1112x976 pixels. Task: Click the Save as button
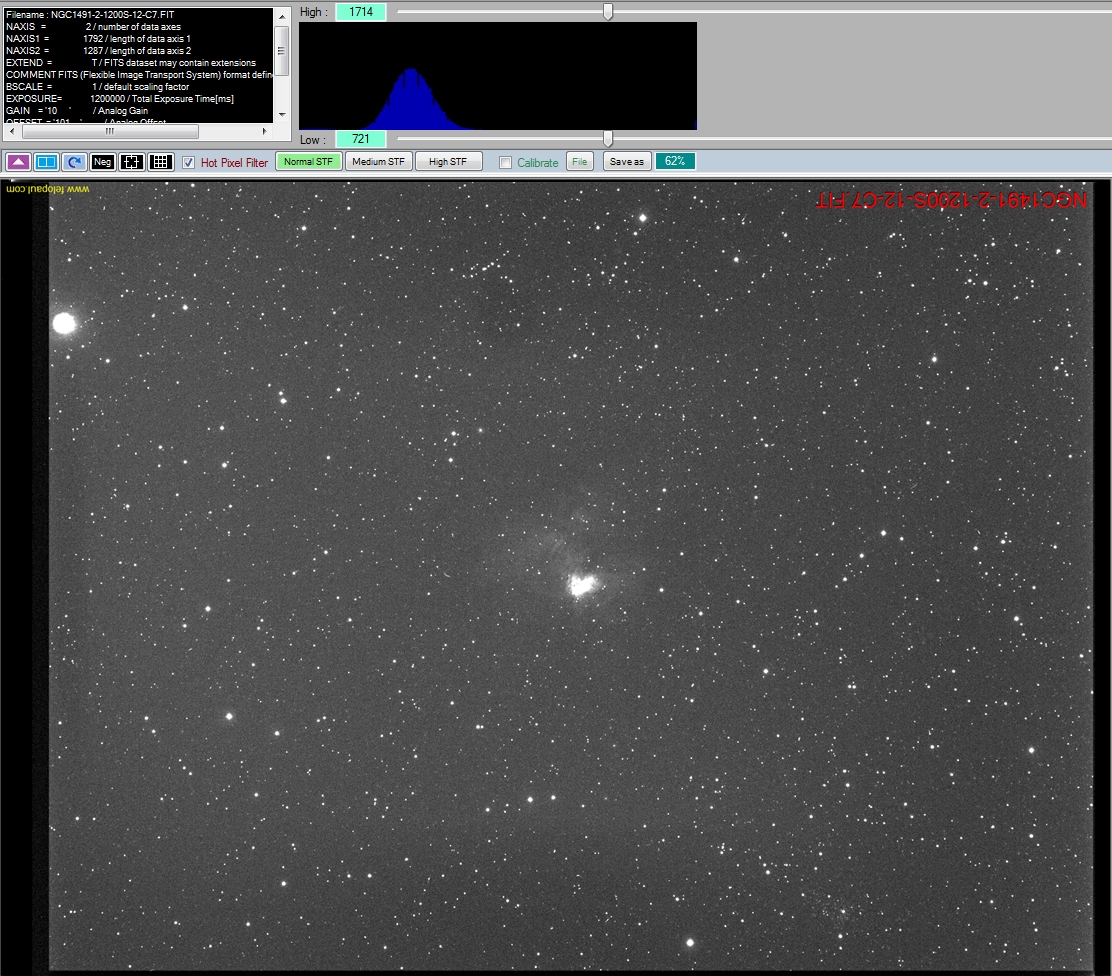[627, 162]
